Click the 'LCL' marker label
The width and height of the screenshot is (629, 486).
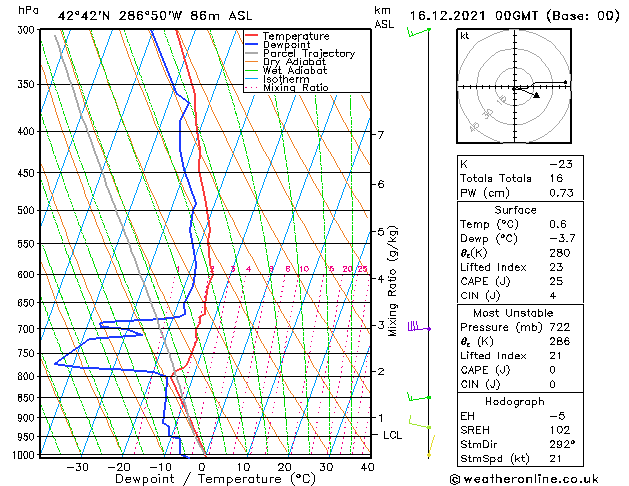[392, 435]
